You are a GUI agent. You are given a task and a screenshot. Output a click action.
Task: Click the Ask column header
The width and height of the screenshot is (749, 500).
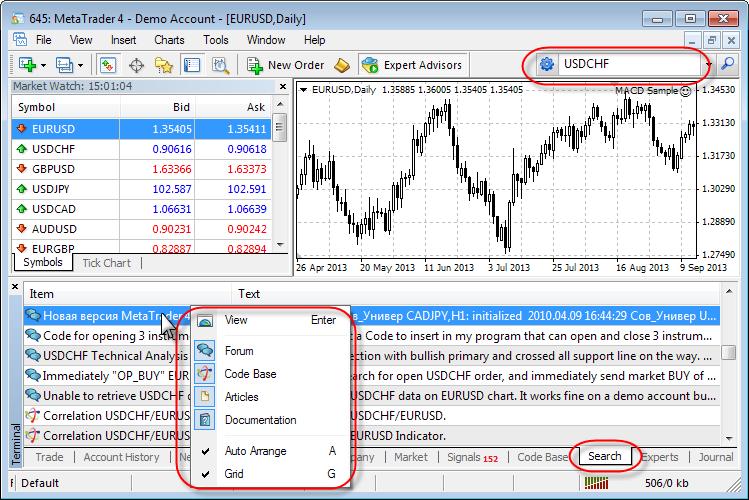233,107
